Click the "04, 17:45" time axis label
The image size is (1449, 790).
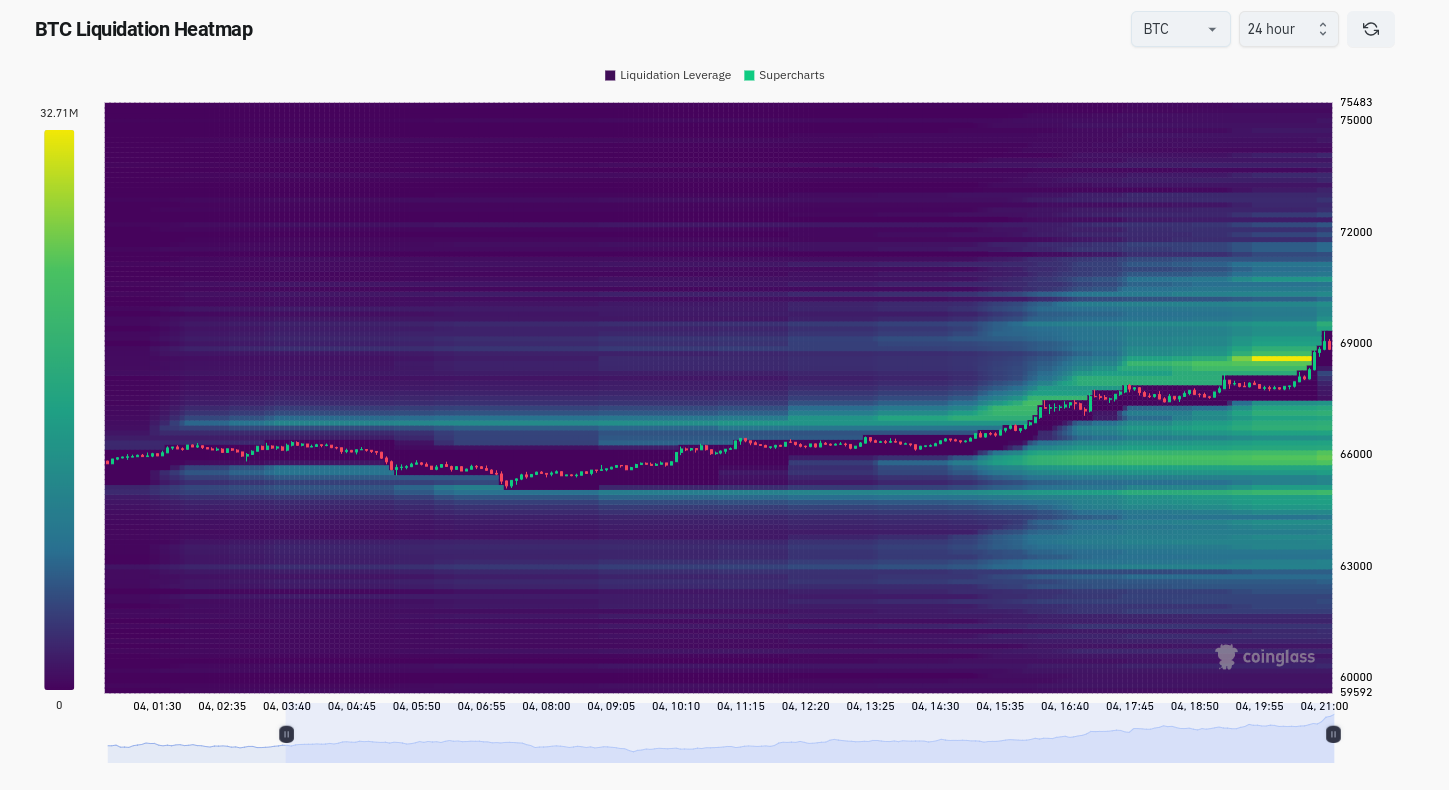point(1130,706)
